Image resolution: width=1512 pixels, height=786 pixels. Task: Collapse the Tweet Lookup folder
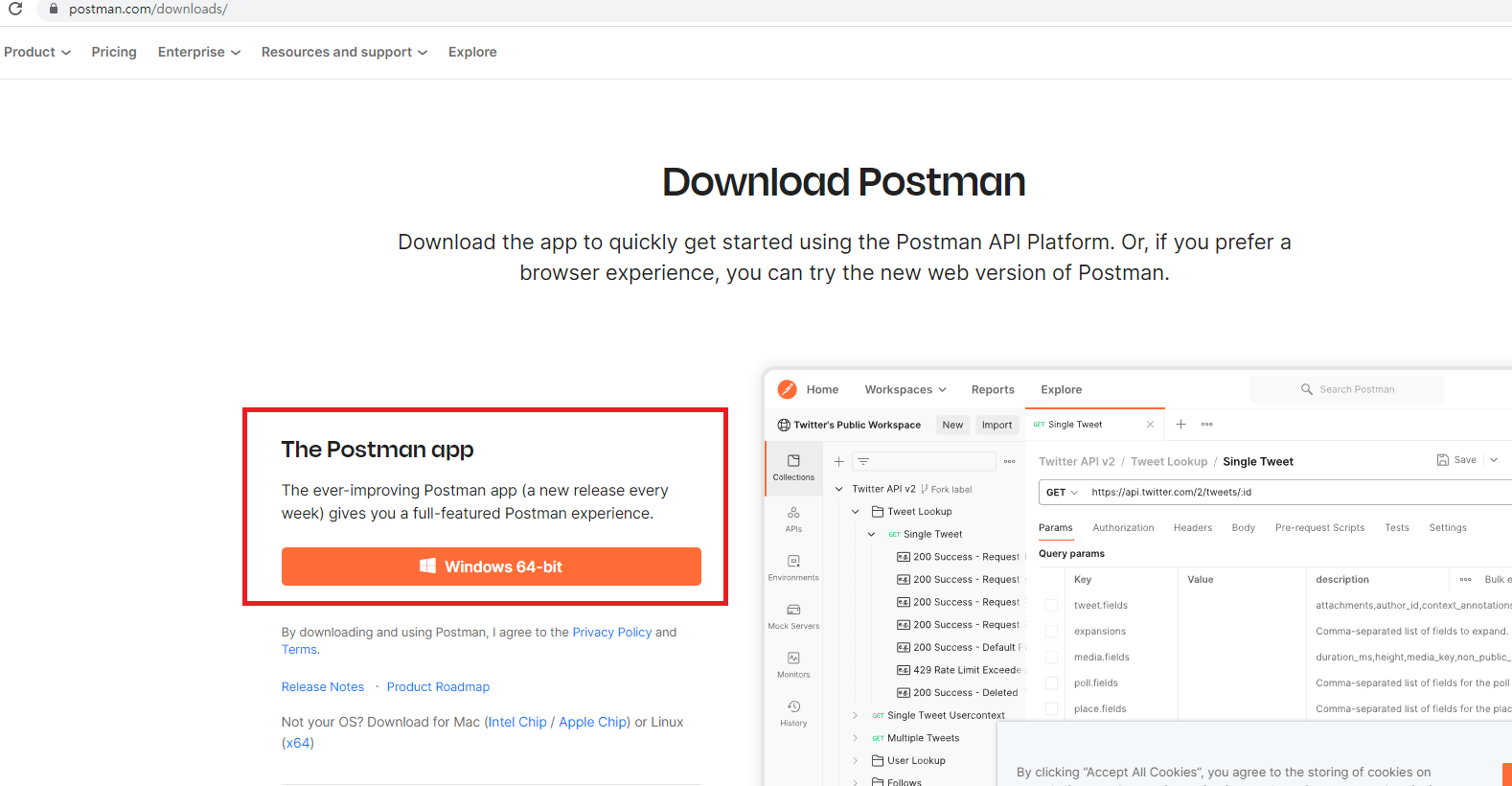pyautogui.click(x=856, y=512)
